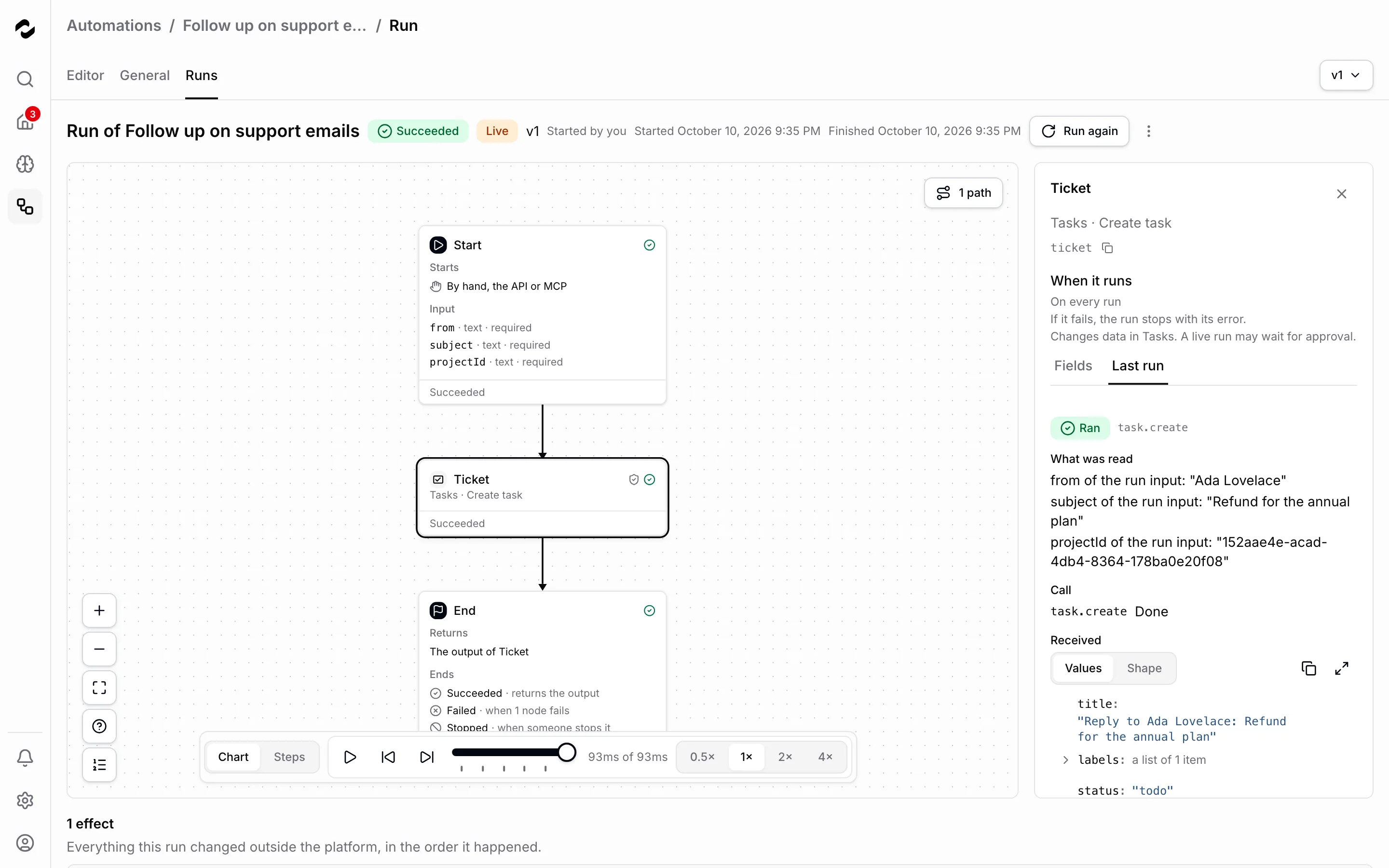The image size is (1389, 868).
Task: Open notifications bell in sidebar
Action: click(25, 758)
